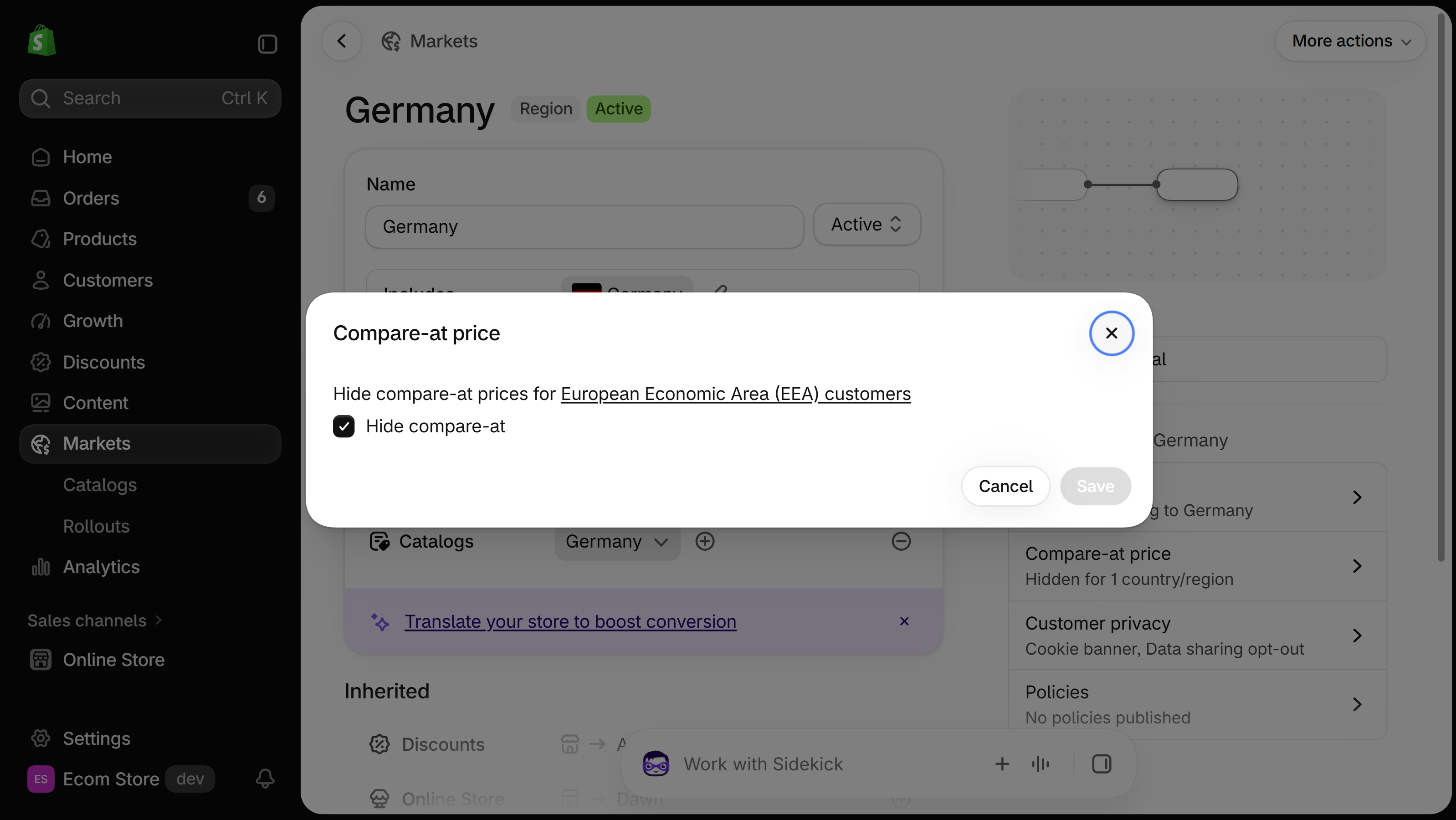Click the Save button in dialog
1456x820 pixels.
tap(1095, 486)
